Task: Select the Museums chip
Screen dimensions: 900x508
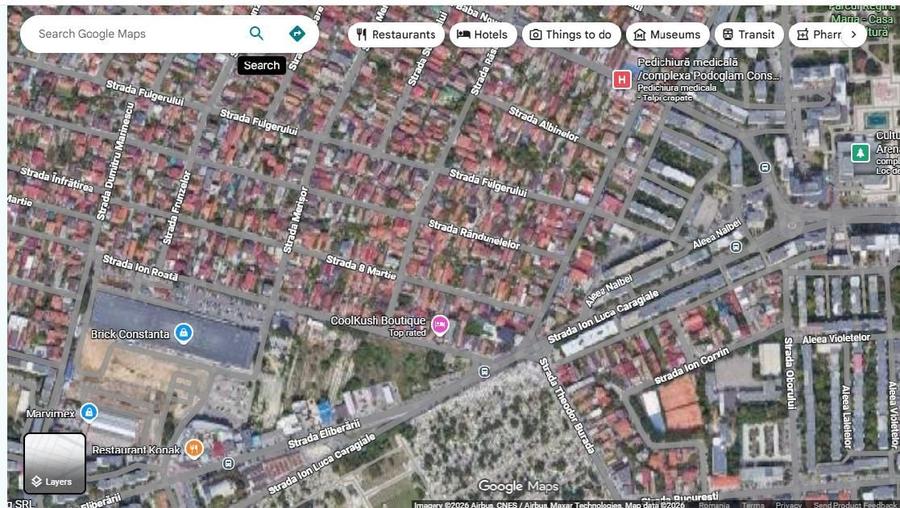Action: click(668, 34)
